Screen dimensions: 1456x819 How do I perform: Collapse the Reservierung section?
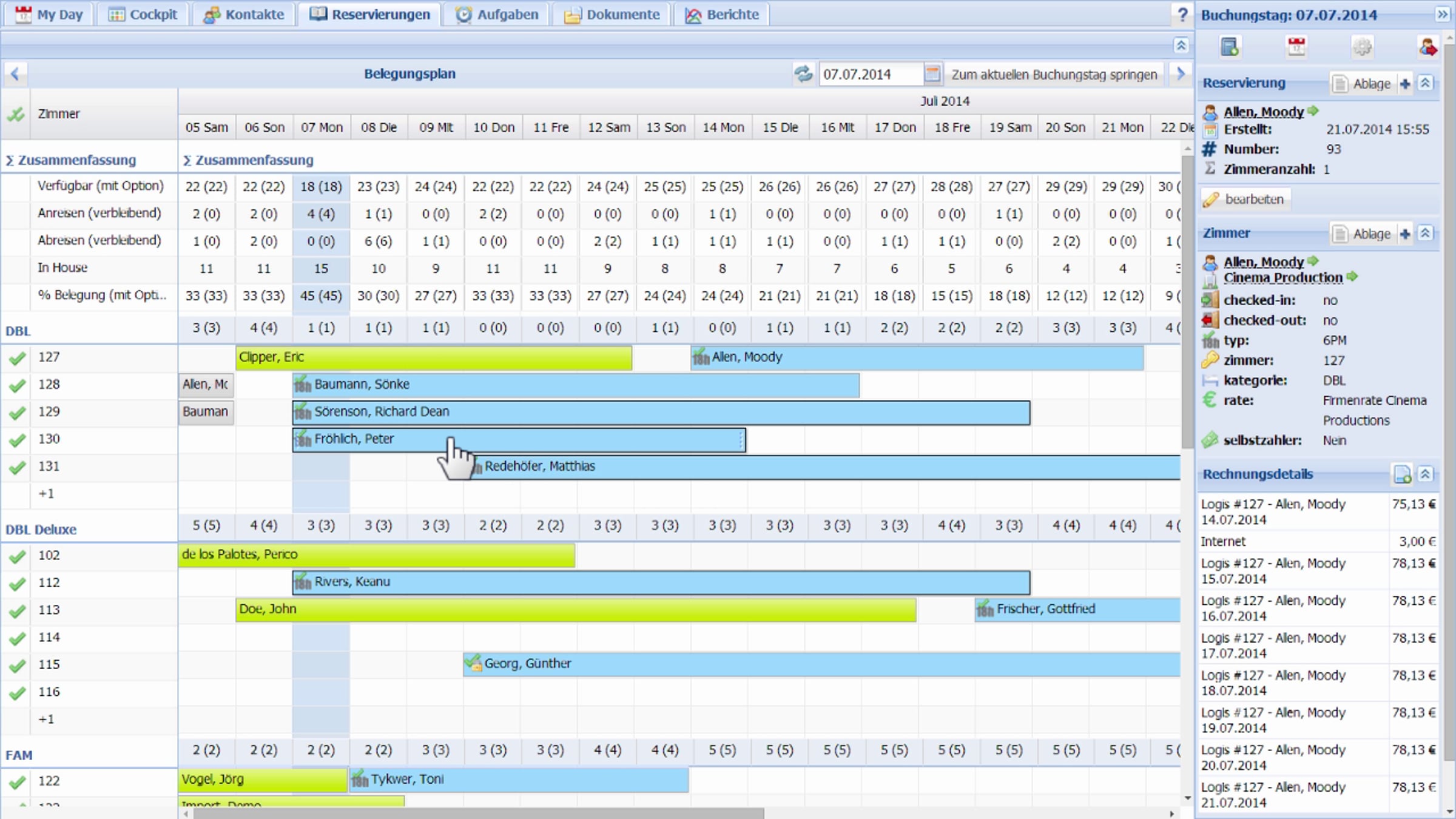tap(1425, 83)
